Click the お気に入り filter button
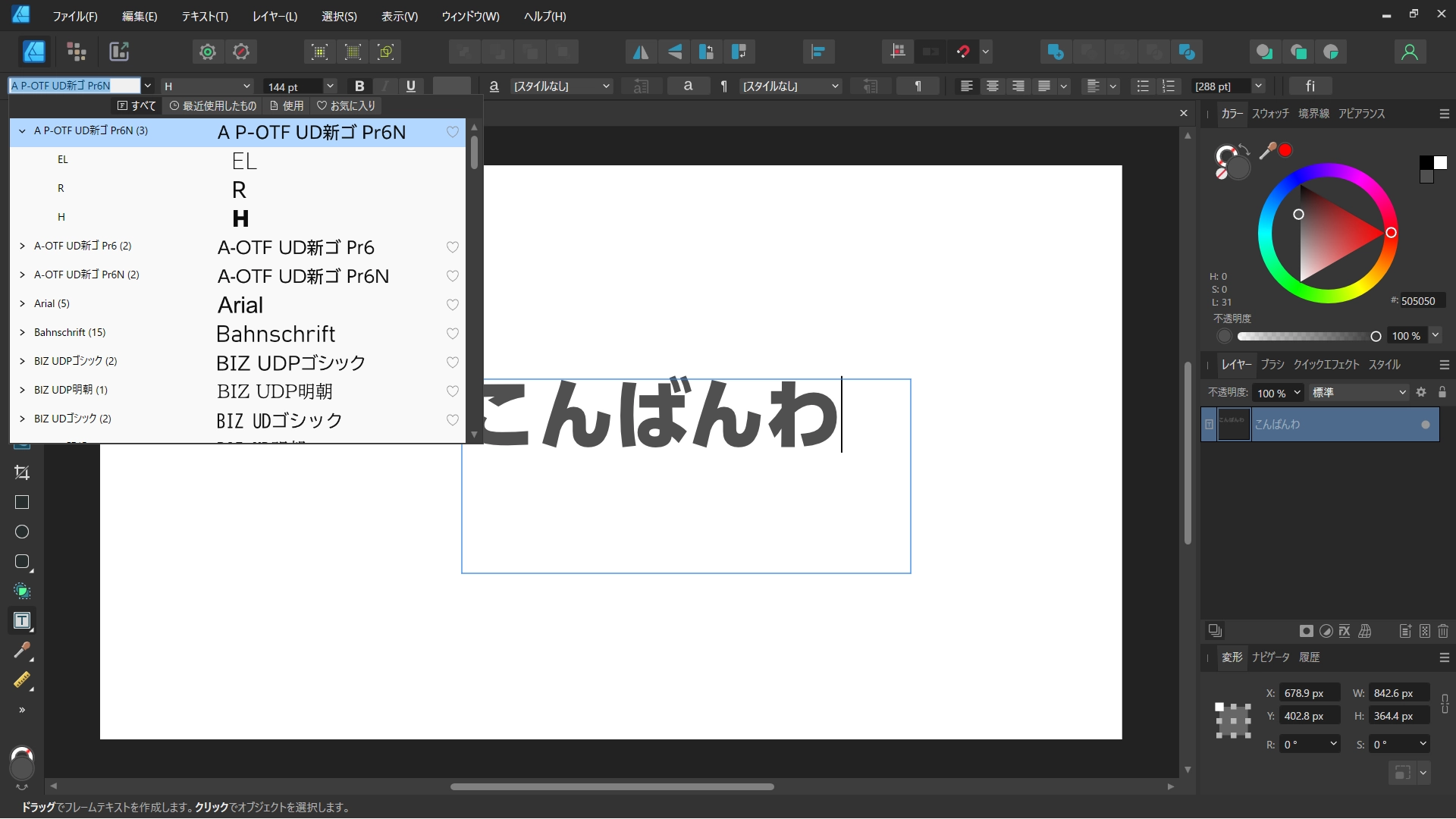 coord(346,106)
